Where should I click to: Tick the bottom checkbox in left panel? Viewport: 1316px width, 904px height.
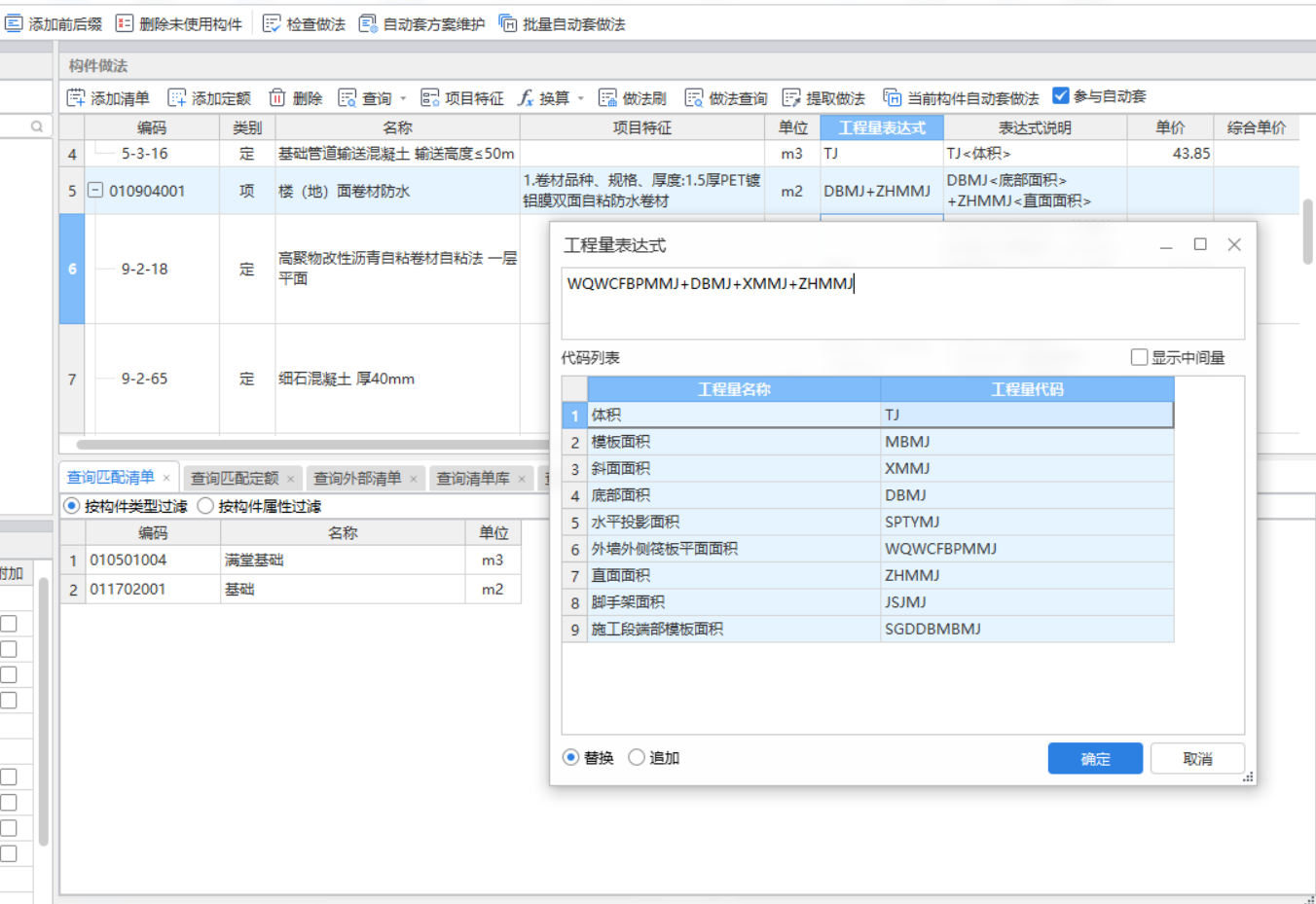point(9,853)
